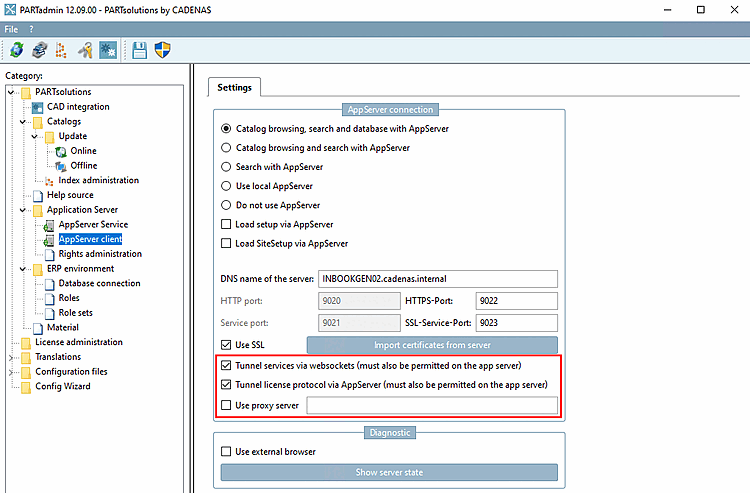Click the printer-style toolbar icon
The height and width of the screenshot is (493, 750).
(x=38, y=50)
